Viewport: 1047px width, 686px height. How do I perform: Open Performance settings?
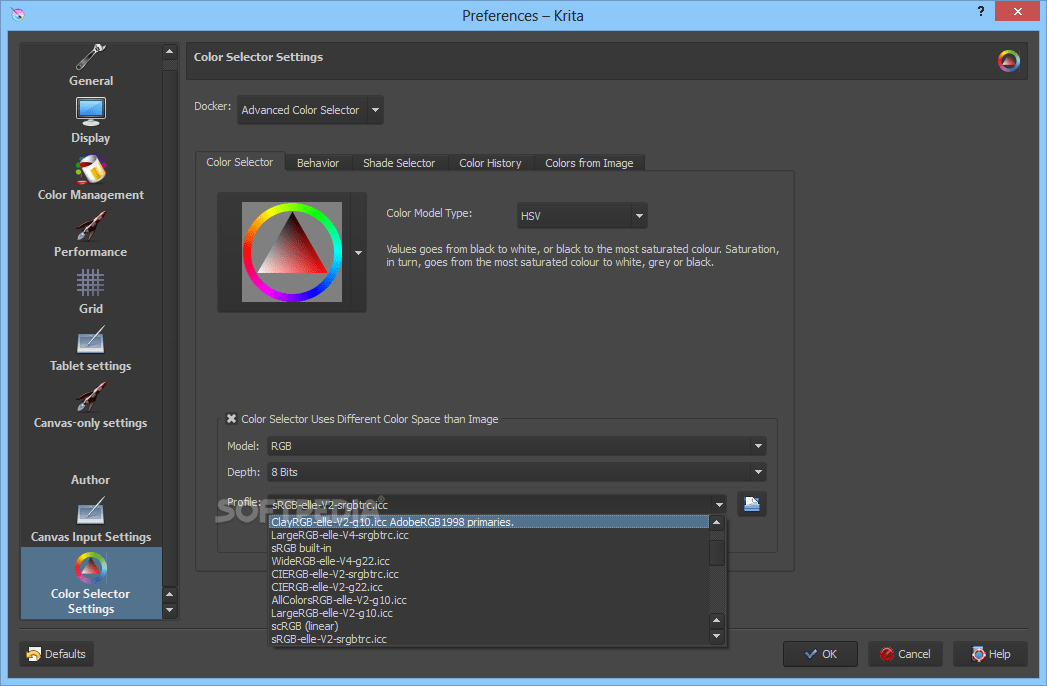pyautogui.click(x=90, y=233)
